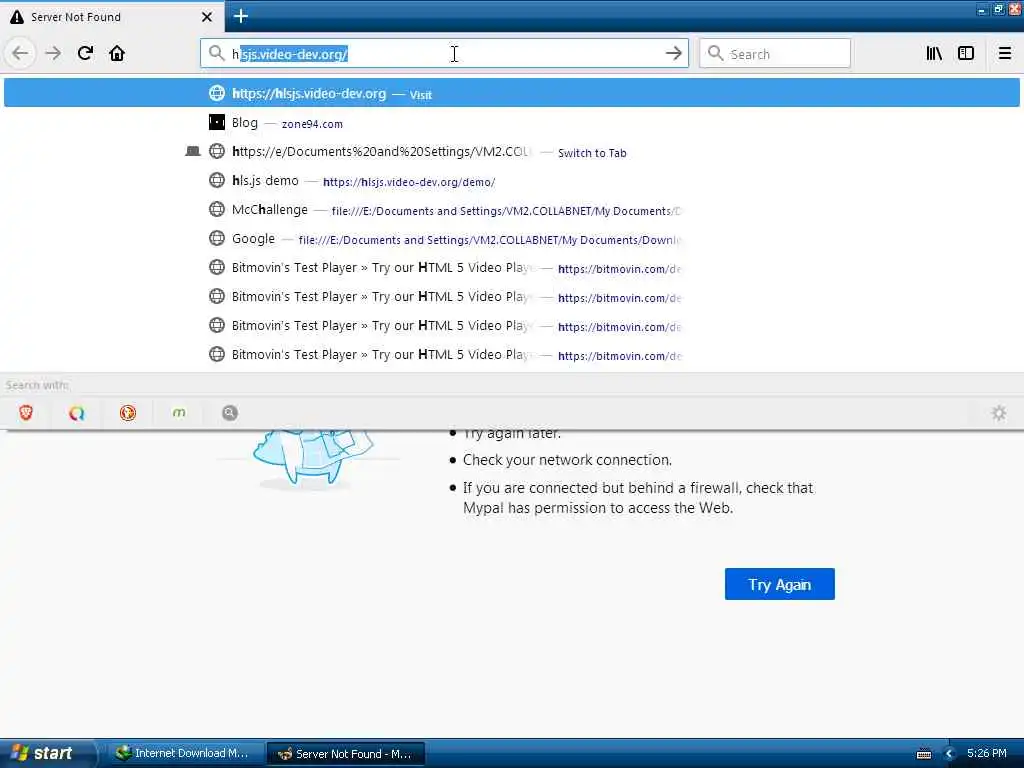This screenshot has height=768, width=1024.
Task: Click the "Search with:" label
Action: pos(37,385)
